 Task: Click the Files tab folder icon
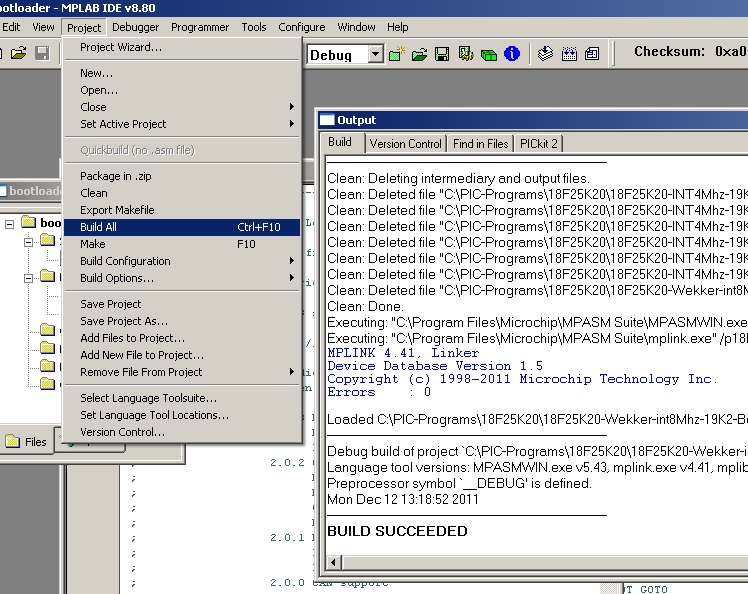tap(12, 441)
